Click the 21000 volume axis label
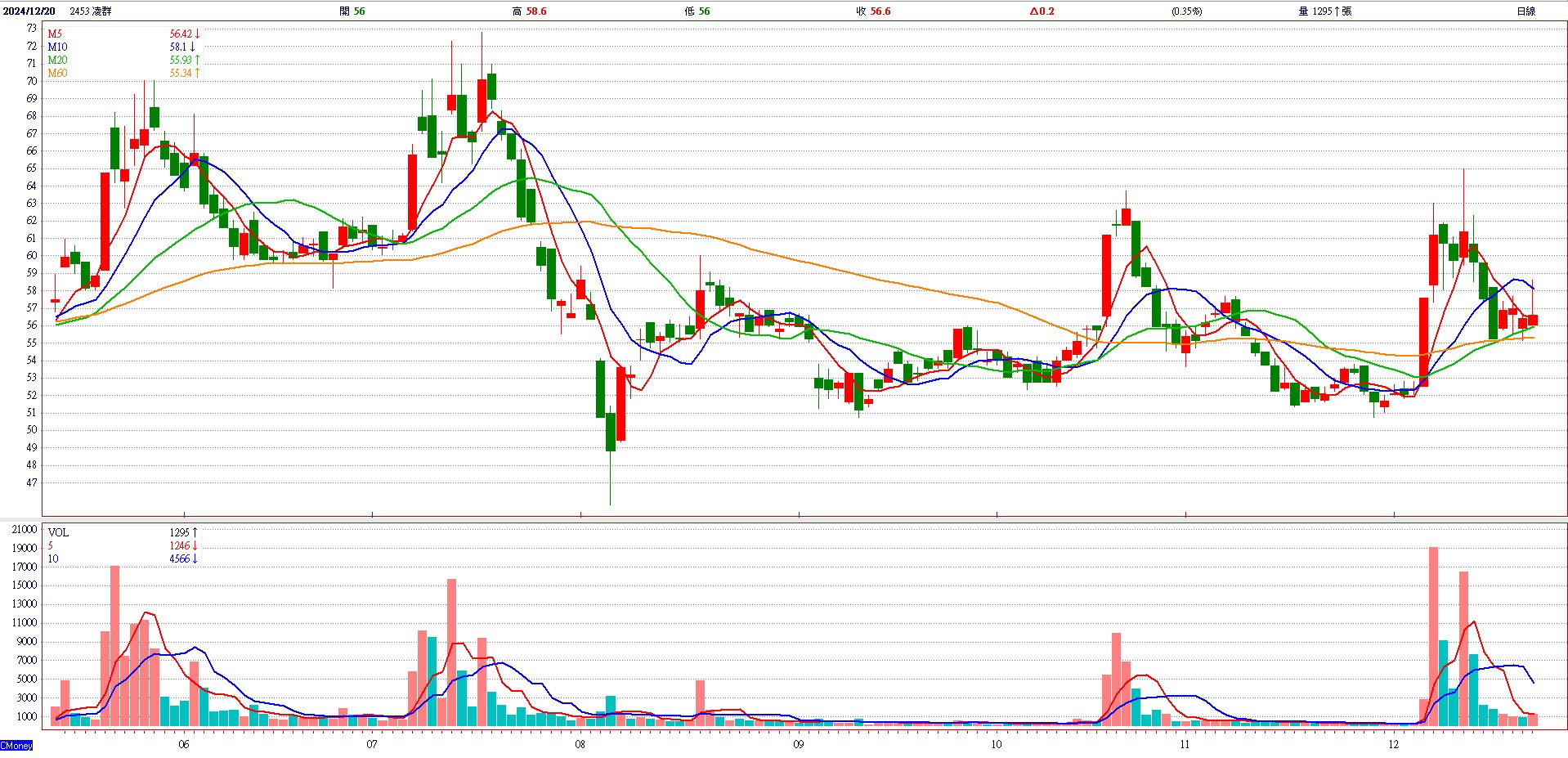This screenshot has height=758, width=1568. point(25,530)
